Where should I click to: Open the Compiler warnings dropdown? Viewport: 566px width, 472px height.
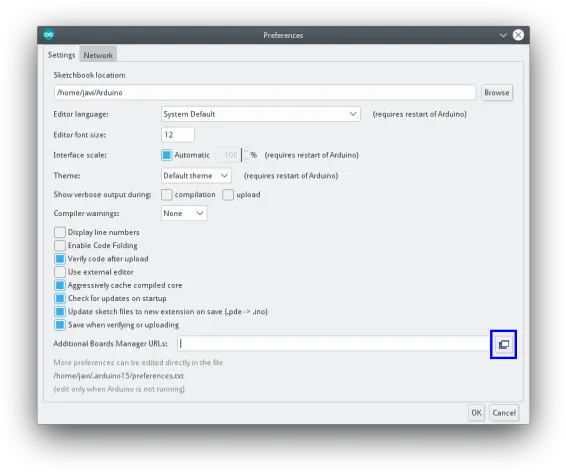184,213
